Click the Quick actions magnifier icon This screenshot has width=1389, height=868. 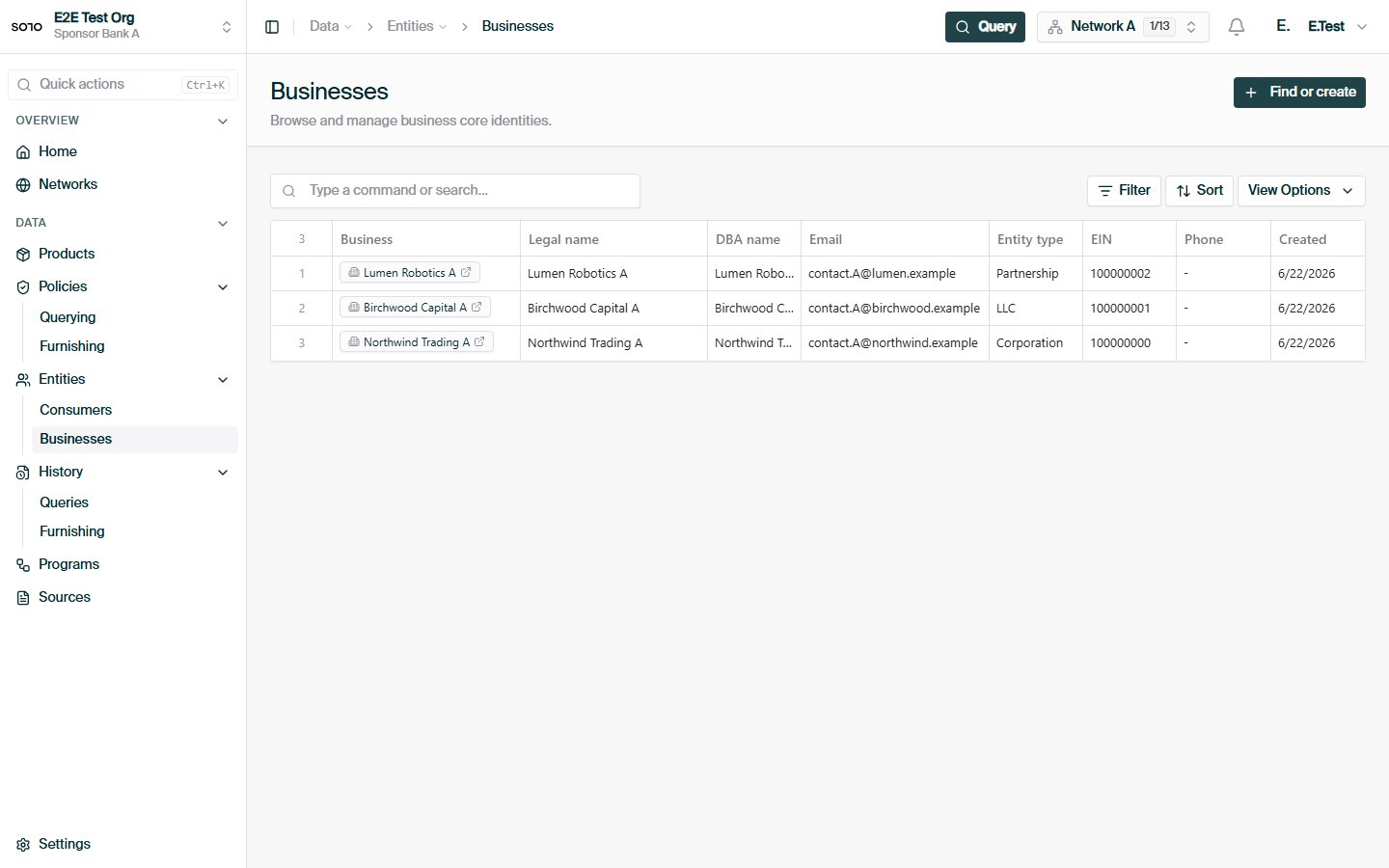click(24, 85)
